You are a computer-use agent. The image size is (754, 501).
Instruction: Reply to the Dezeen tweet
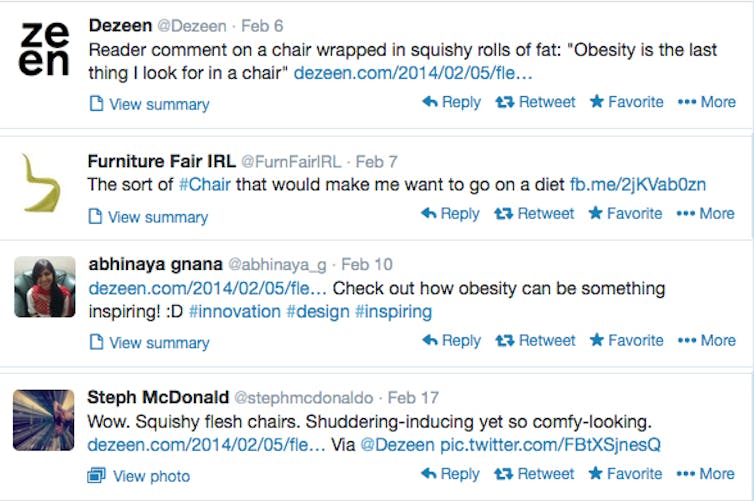point(451,102)
